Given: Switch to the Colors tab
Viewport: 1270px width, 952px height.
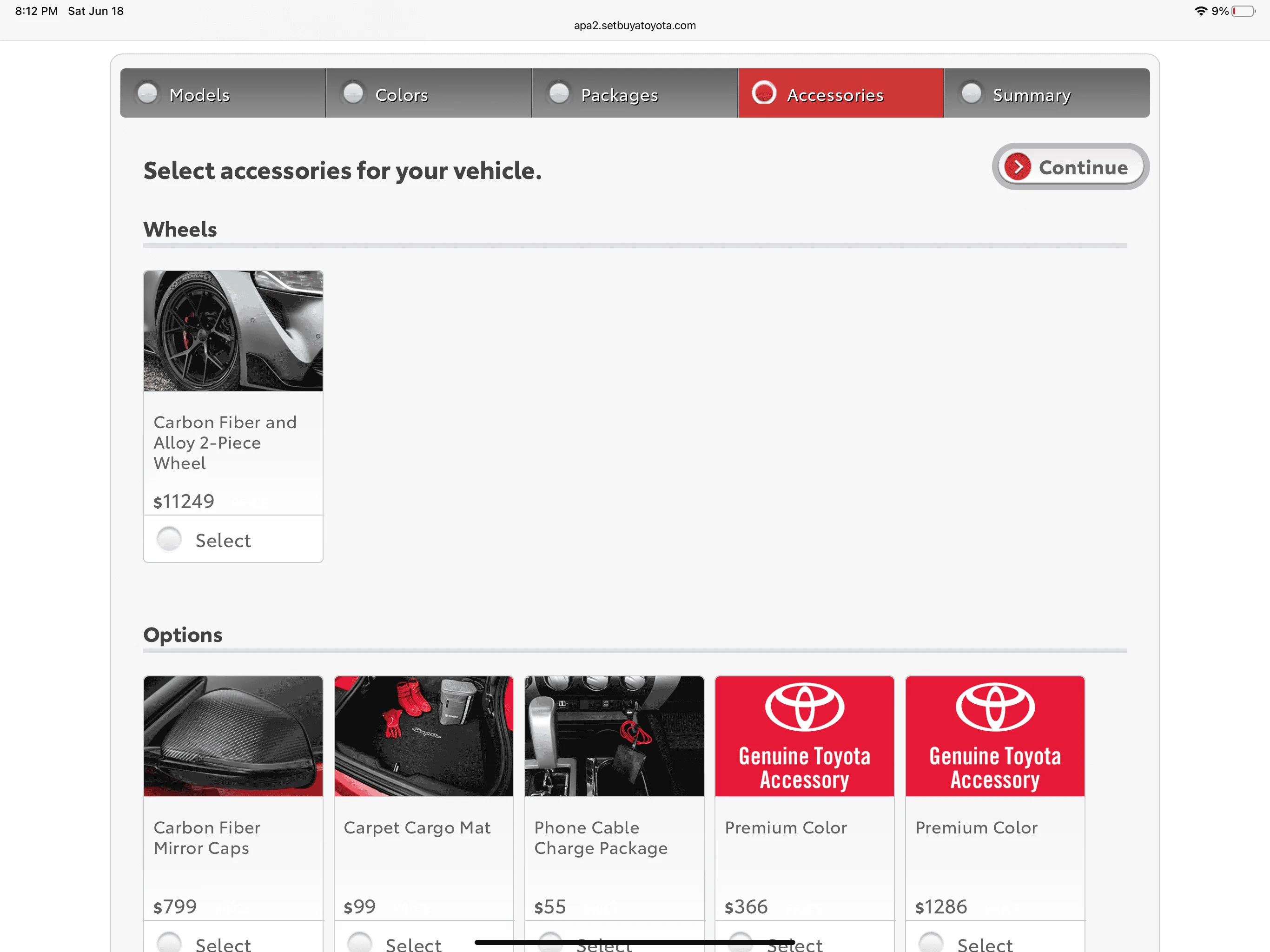Looking at the screenshot, I should 428,93.
